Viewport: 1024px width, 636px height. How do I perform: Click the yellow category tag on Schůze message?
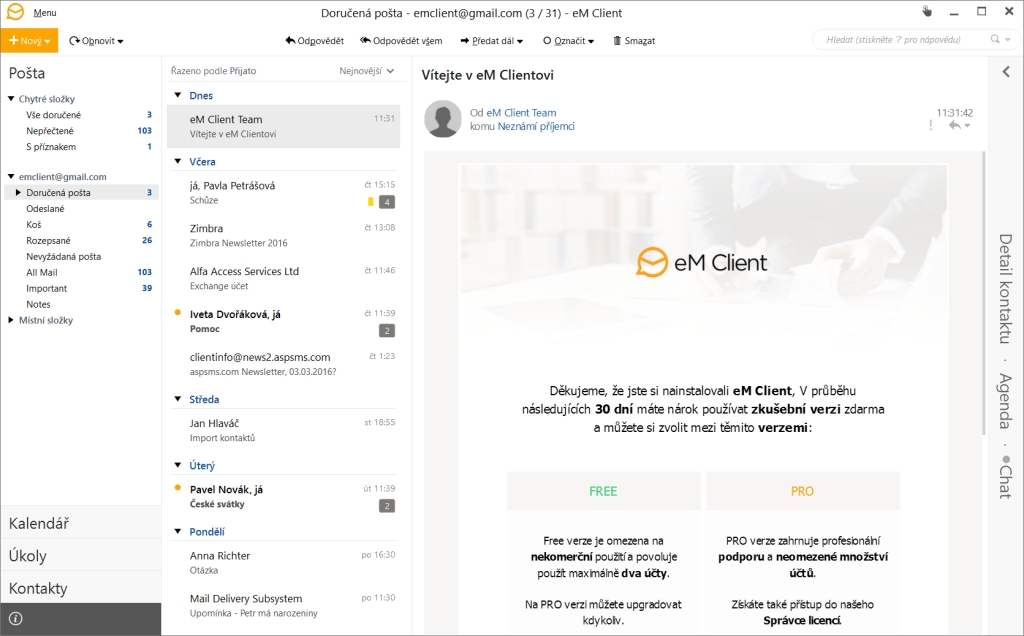[x=371, y=202]
